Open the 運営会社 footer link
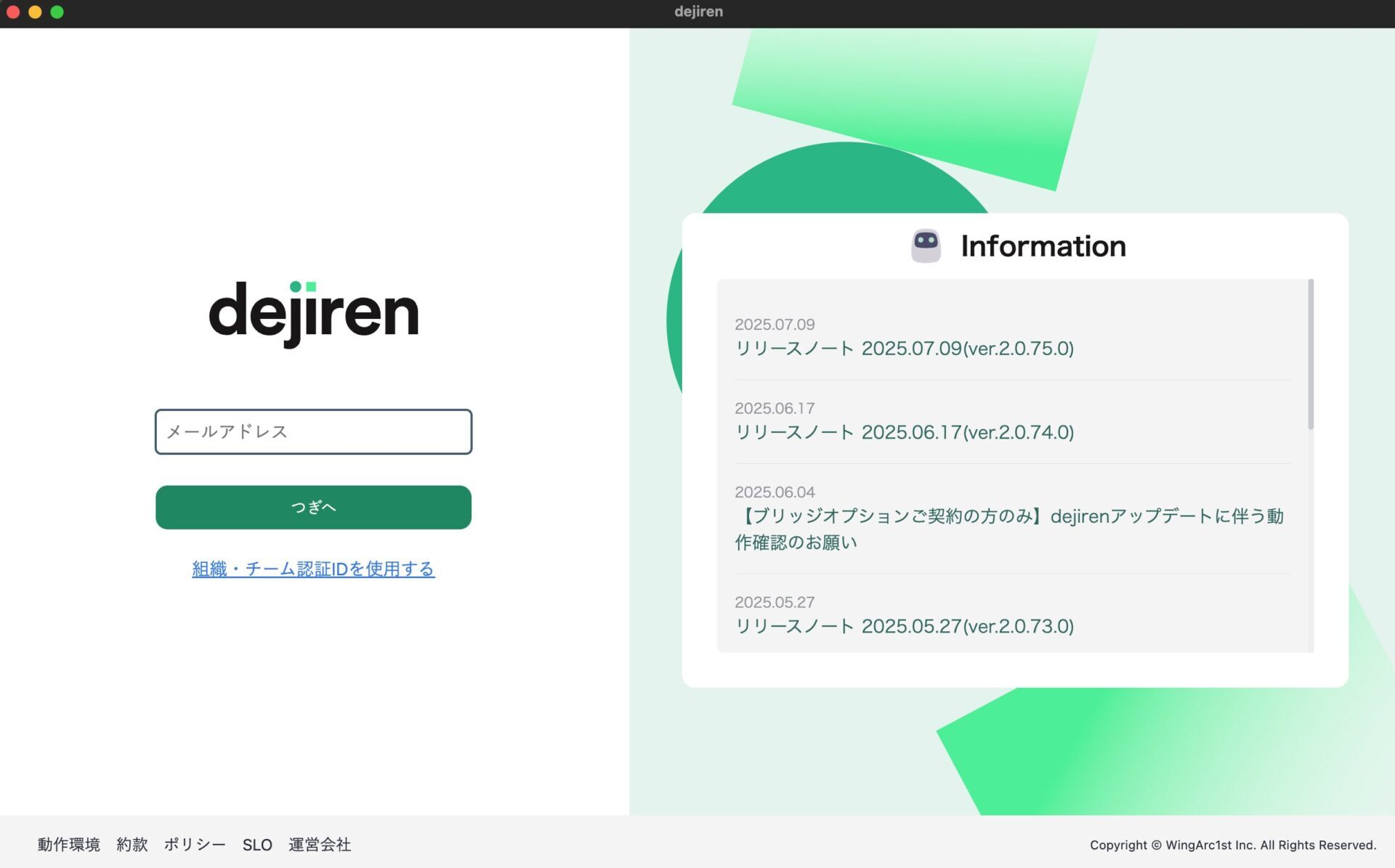The width and height of the screenshot is (1395, 868). (320, 845)
